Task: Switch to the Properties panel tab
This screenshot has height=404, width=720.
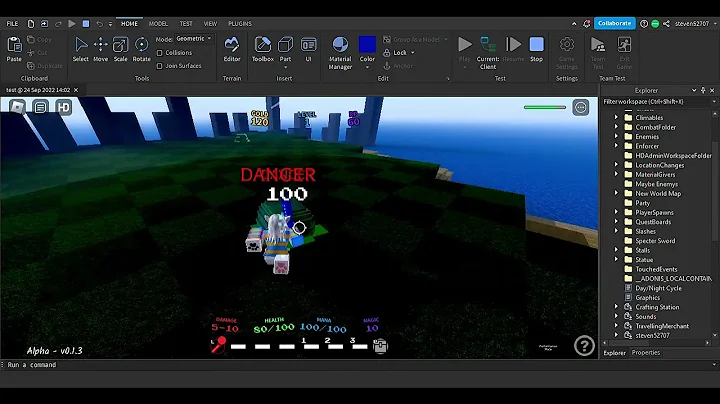Action: pyautogui.click(x=646, y=353)
